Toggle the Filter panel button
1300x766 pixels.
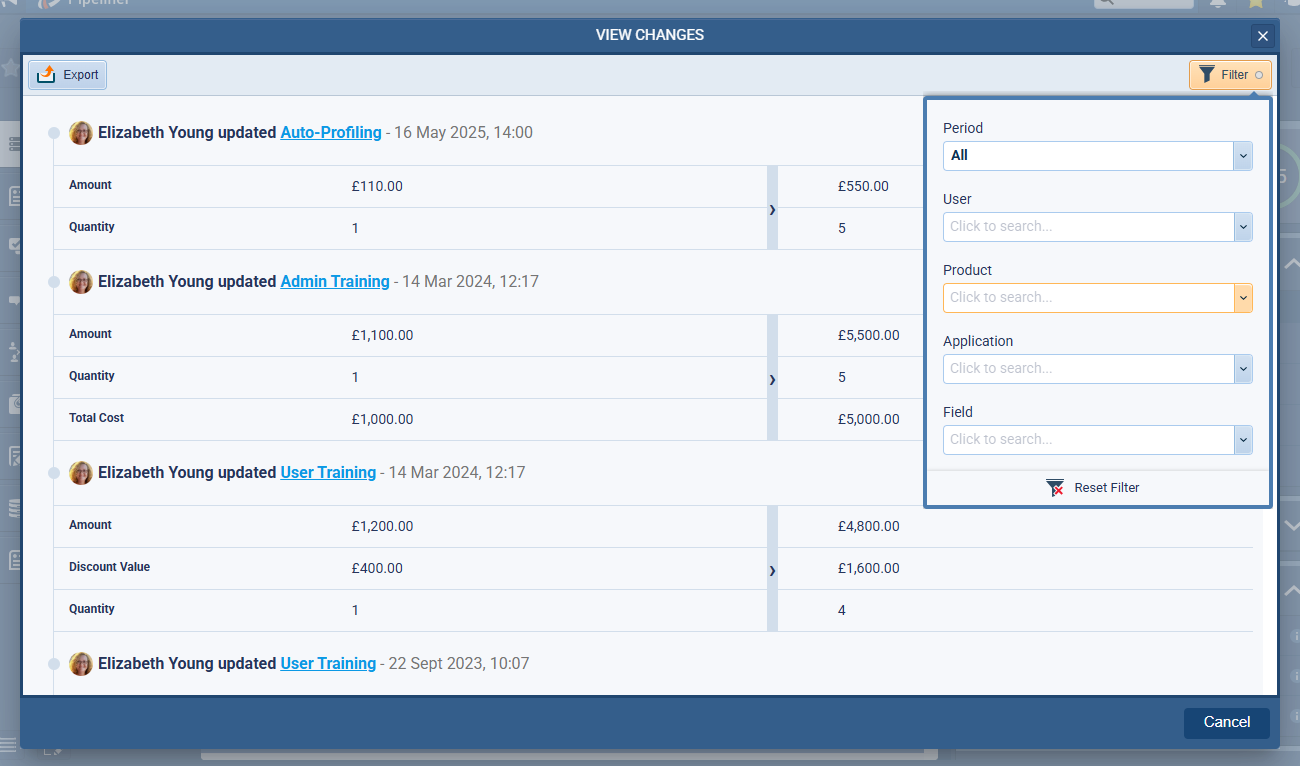[1229, 75]
